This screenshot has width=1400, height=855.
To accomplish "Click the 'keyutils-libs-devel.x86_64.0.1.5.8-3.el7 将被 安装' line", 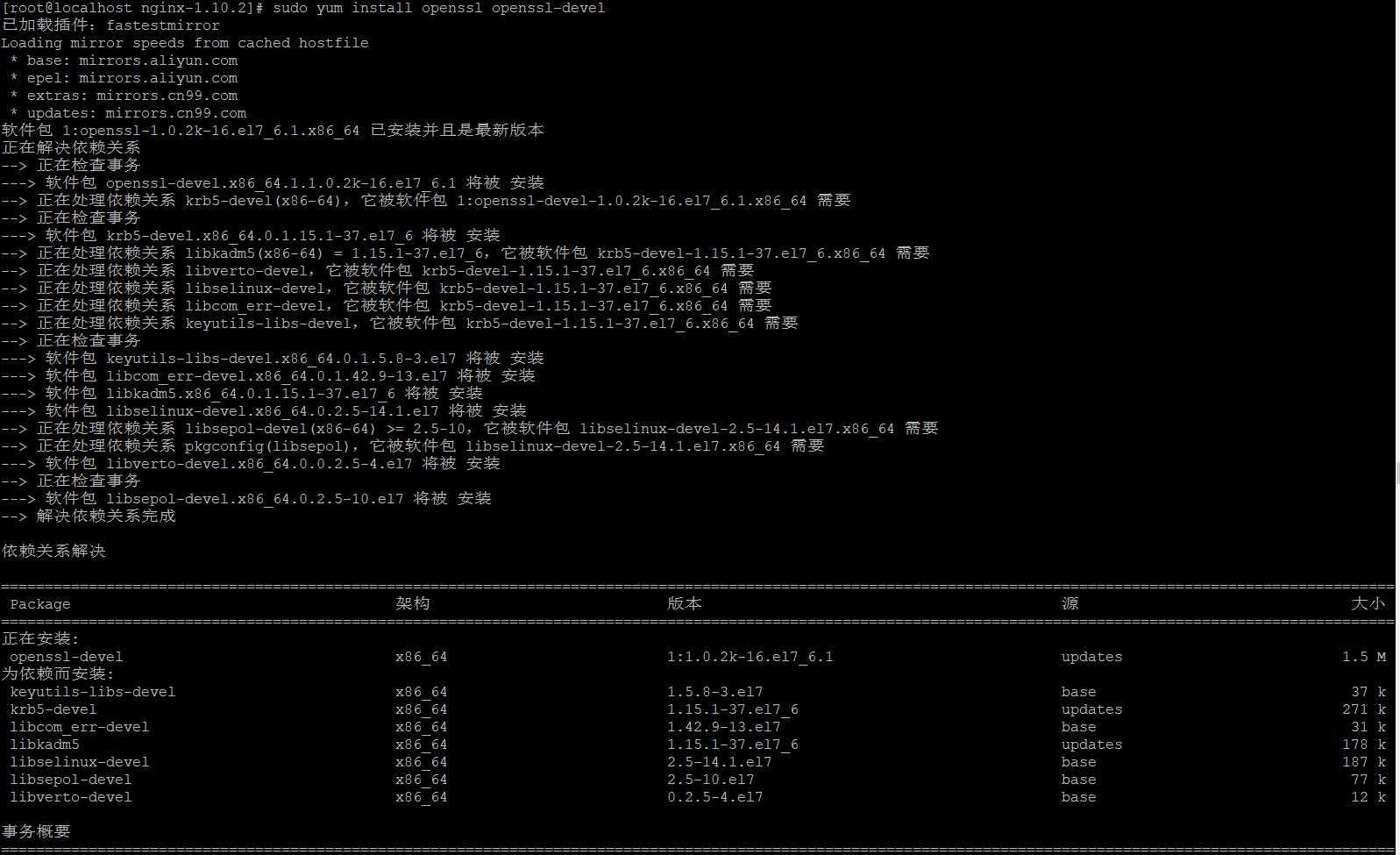I will click(273, 358).
